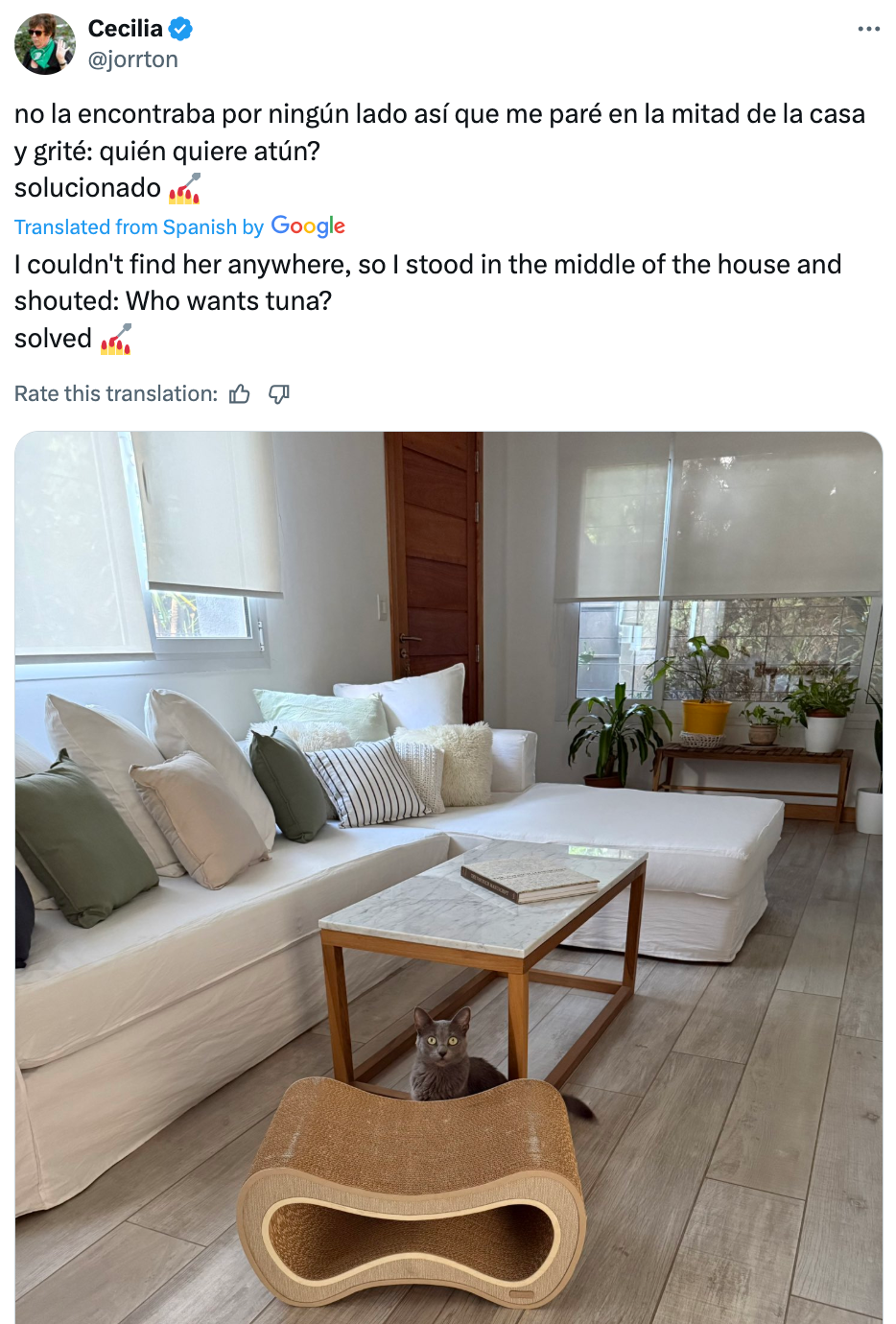Select the original Spanish tweet text
This screenshot has width=896, height=1324.
[439, 151]
